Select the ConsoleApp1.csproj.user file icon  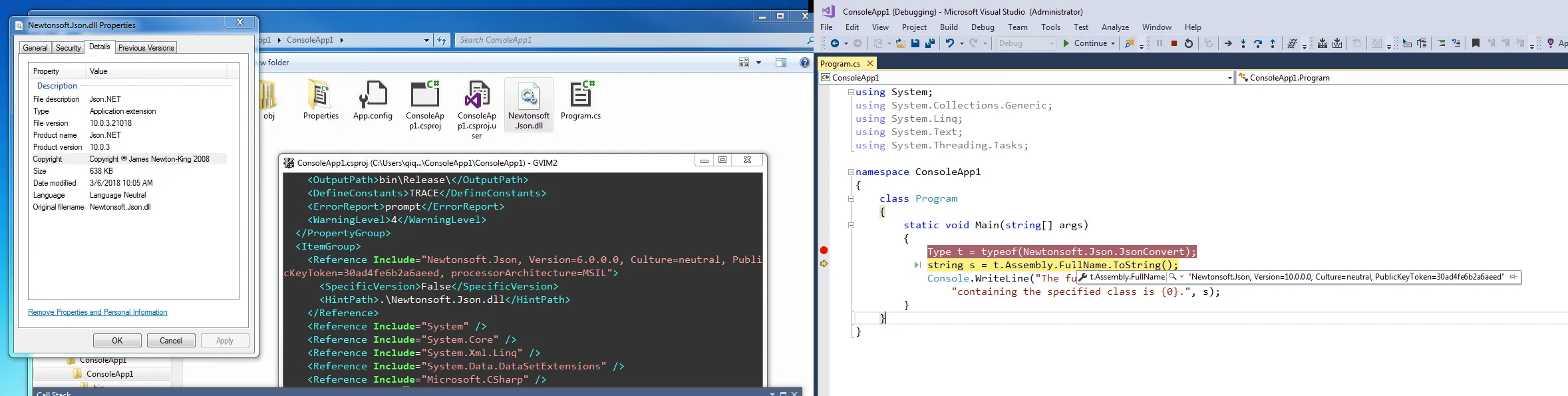click(x=477, y=110)
